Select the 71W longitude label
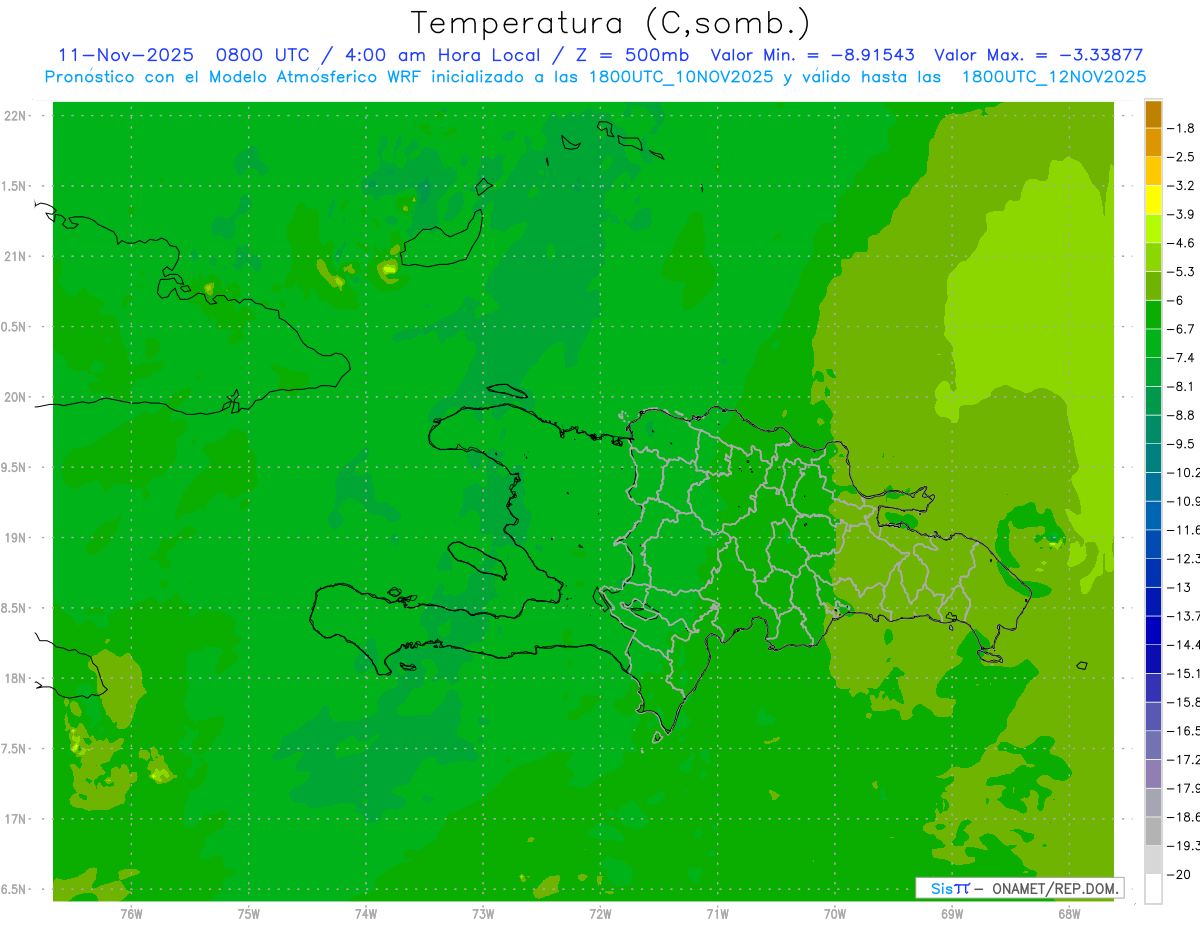Image resolution: width=1200 pixels, height=927 pixels. click(717, 914)
